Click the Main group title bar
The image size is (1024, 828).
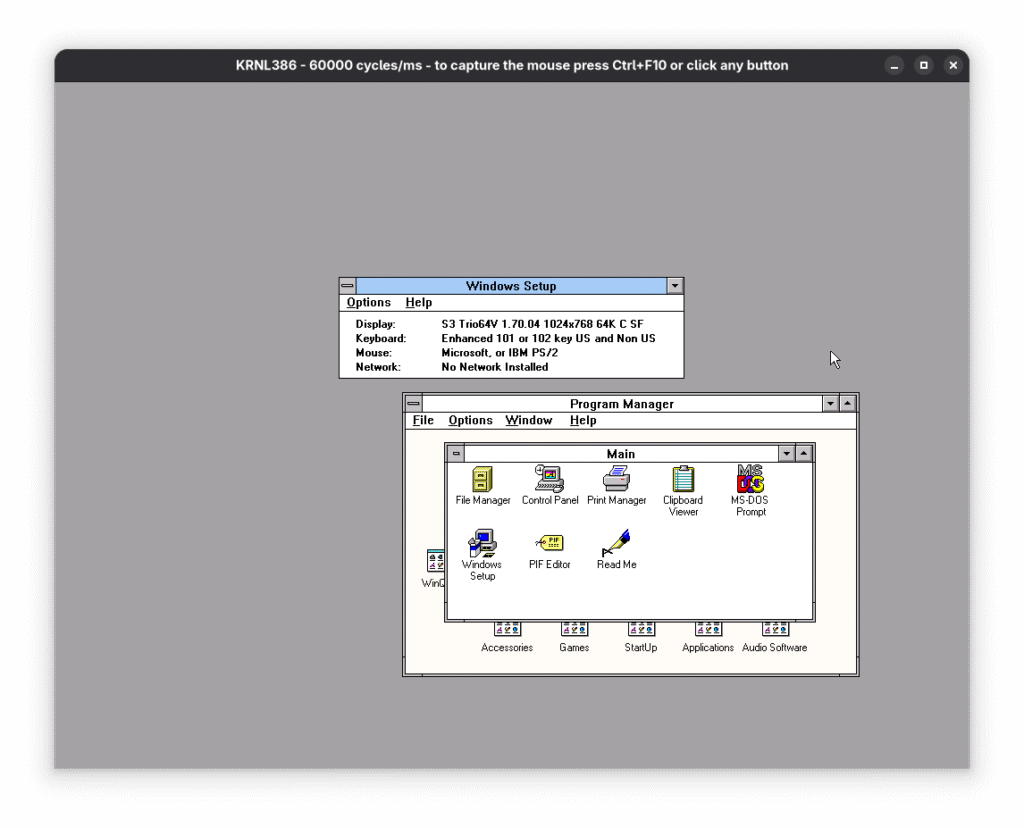click(620, 453)
